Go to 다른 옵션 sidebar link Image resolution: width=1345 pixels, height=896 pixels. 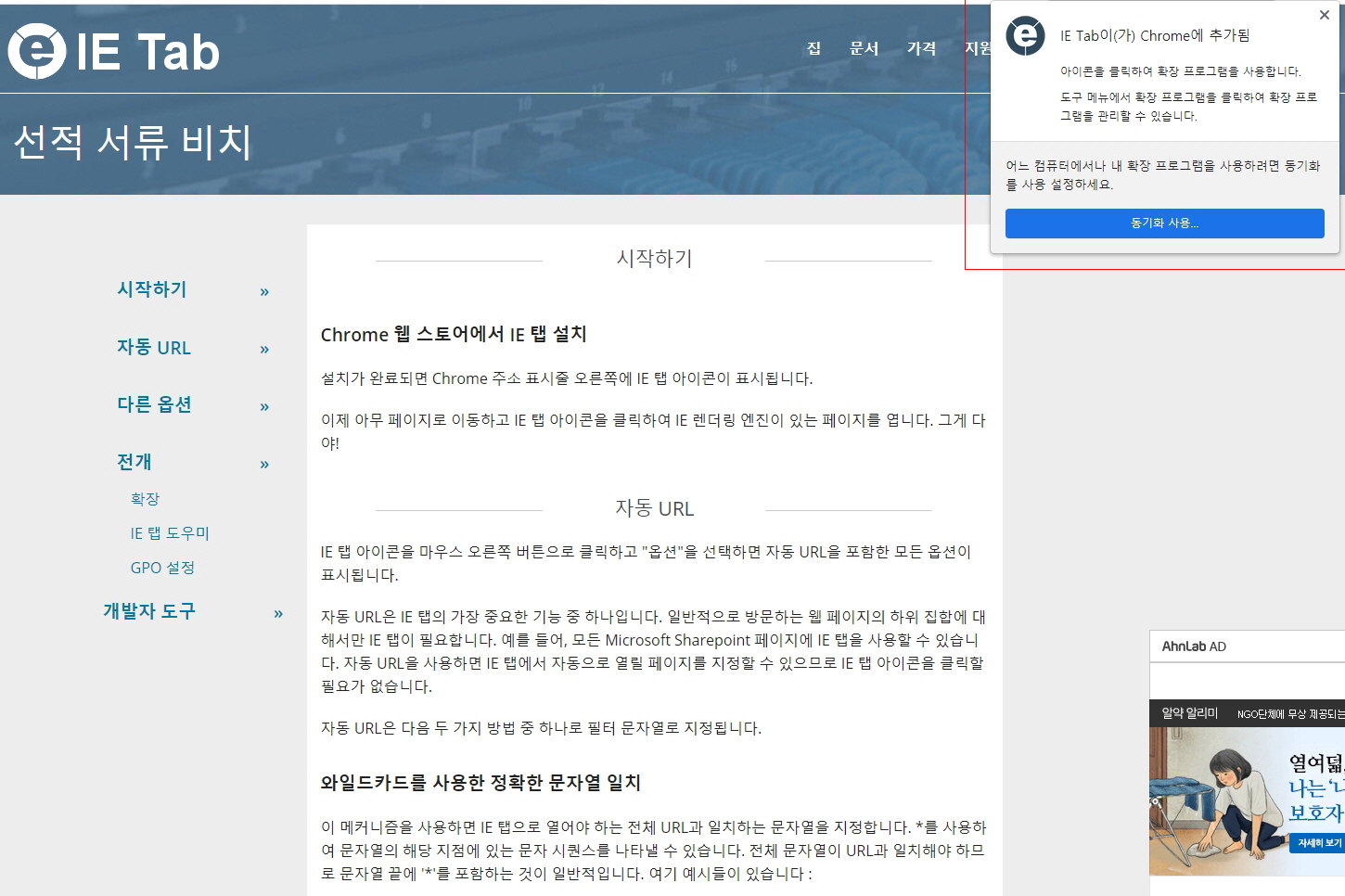(x=154, y=404)
